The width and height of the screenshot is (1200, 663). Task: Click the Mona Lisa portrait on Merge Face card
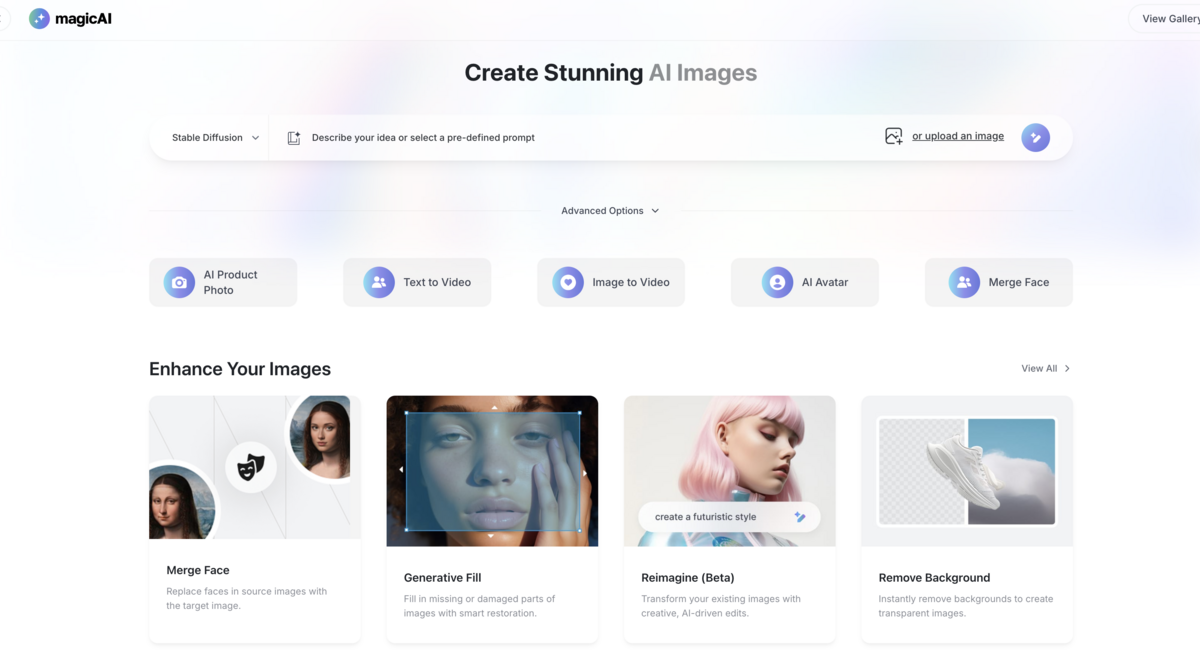[x=182, y=501]
